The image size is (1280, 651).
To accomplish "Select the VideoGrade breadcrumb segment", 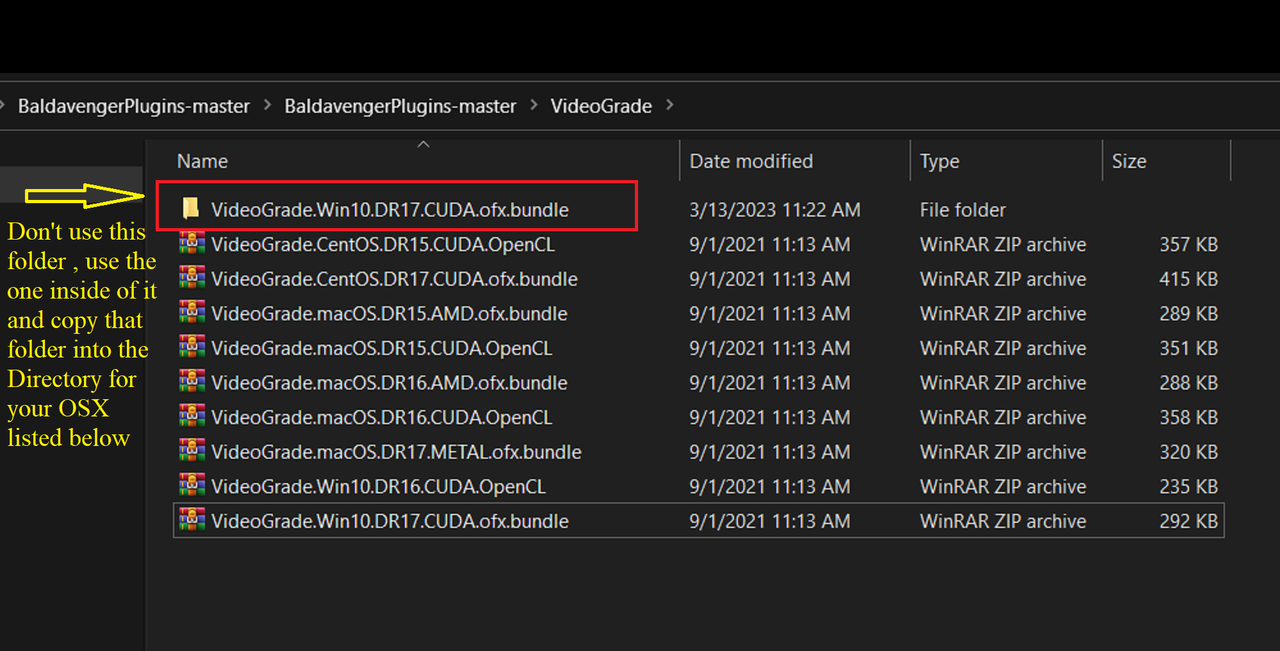I will (x=601, y=105).
